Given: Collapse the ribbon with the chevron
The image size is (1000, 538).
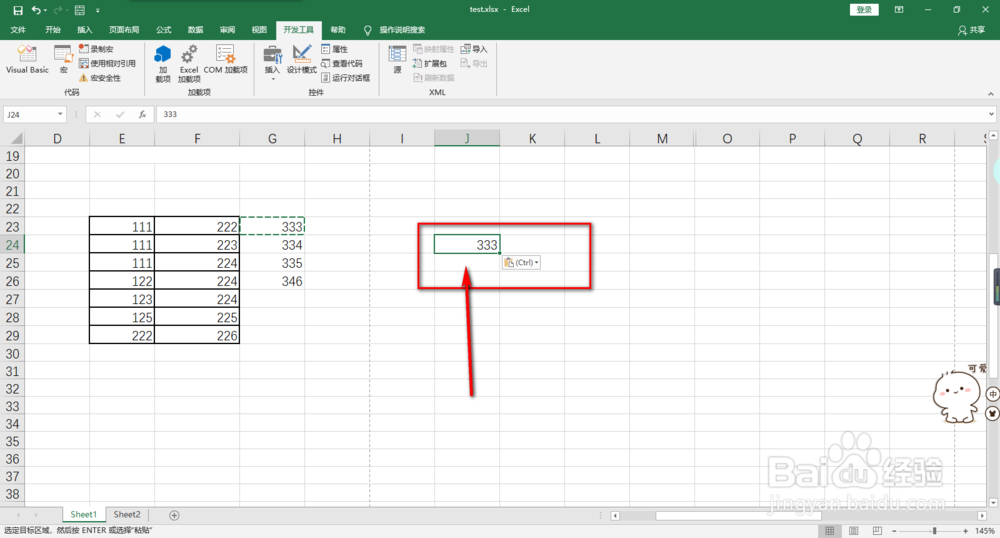Looking at the screenshot, I should pos(990,94).
